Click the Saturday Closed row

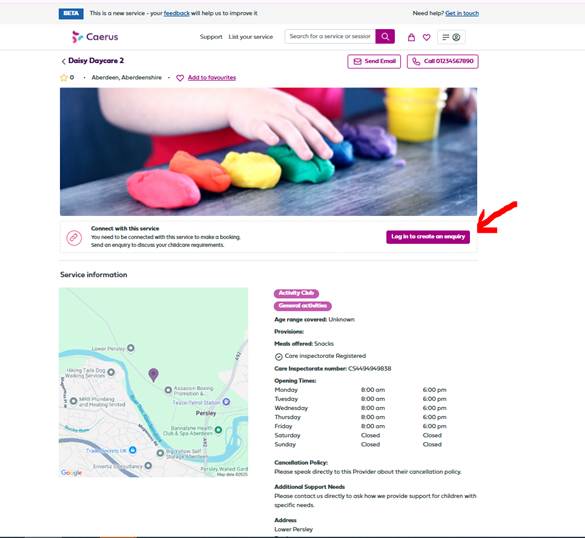click(358, 435)
